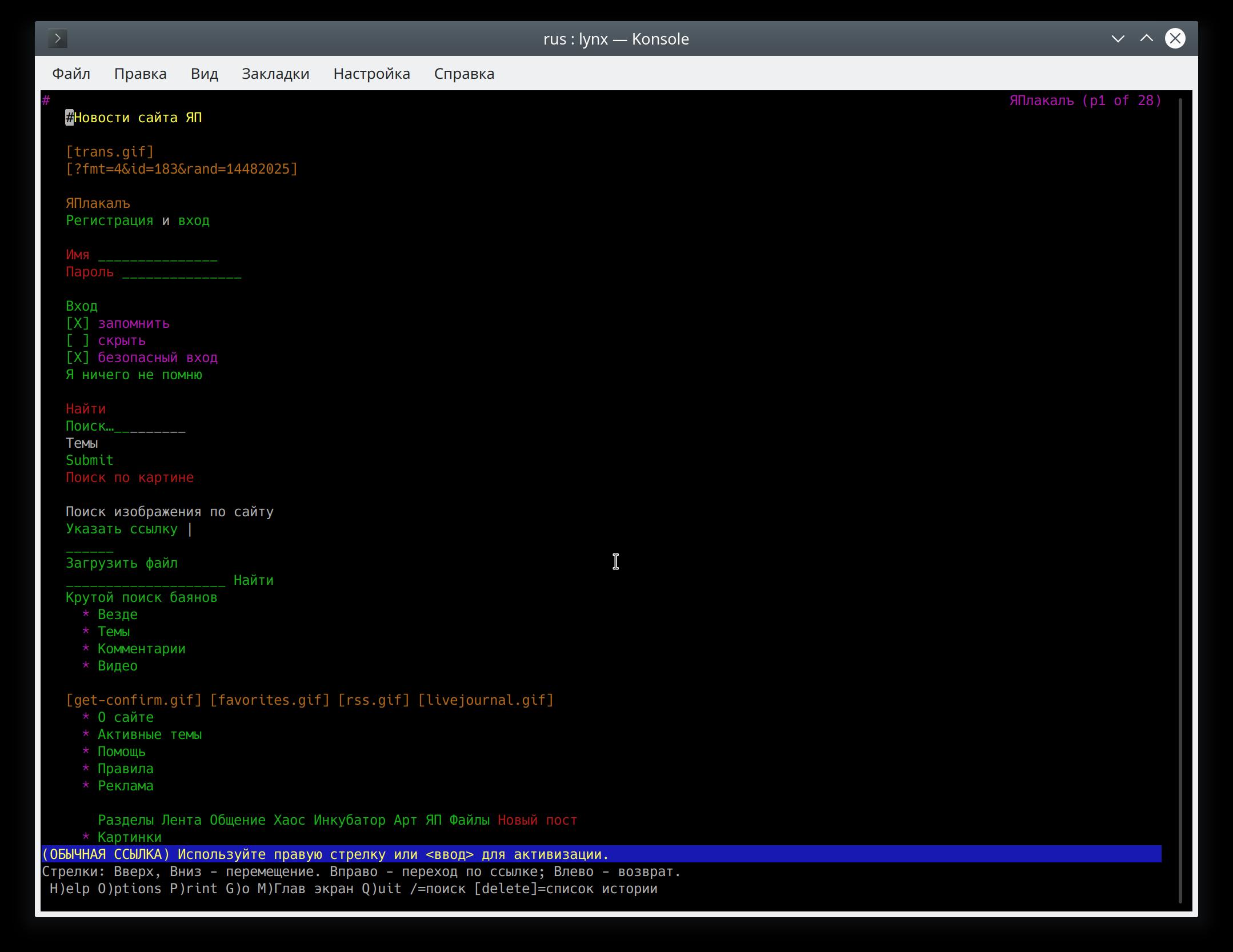This screenshot has height=952, width=1233.
Task: Click the Поиск изображения по сайту text
Action: 170,512
